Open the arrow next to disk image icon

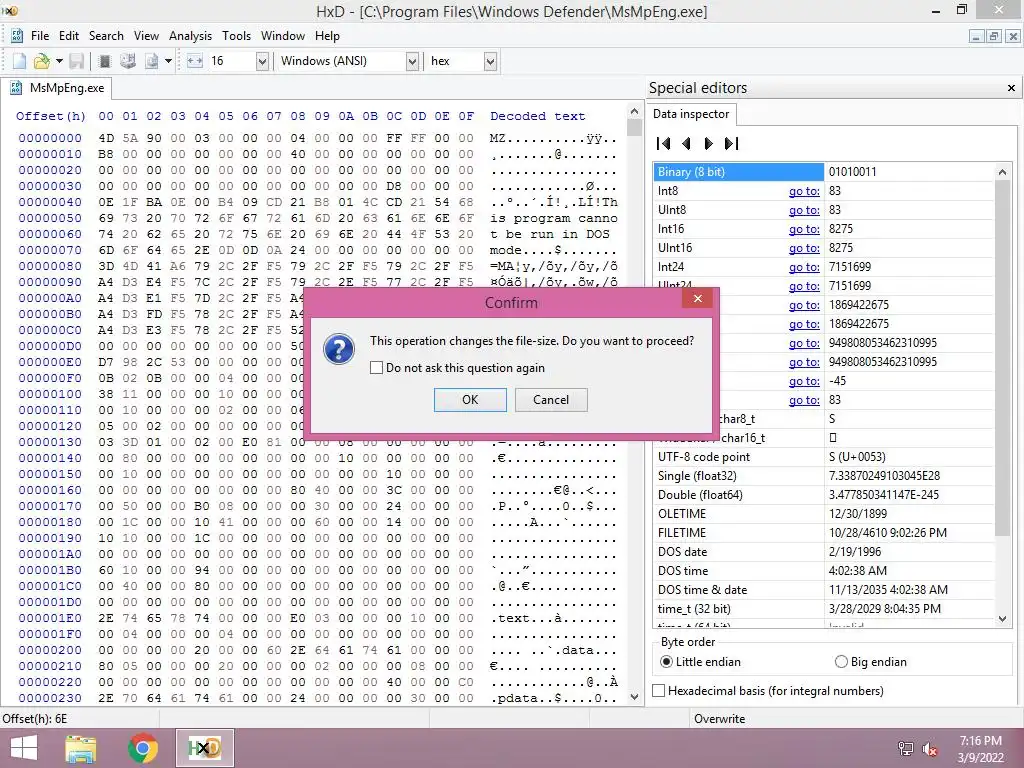point(168,61)
